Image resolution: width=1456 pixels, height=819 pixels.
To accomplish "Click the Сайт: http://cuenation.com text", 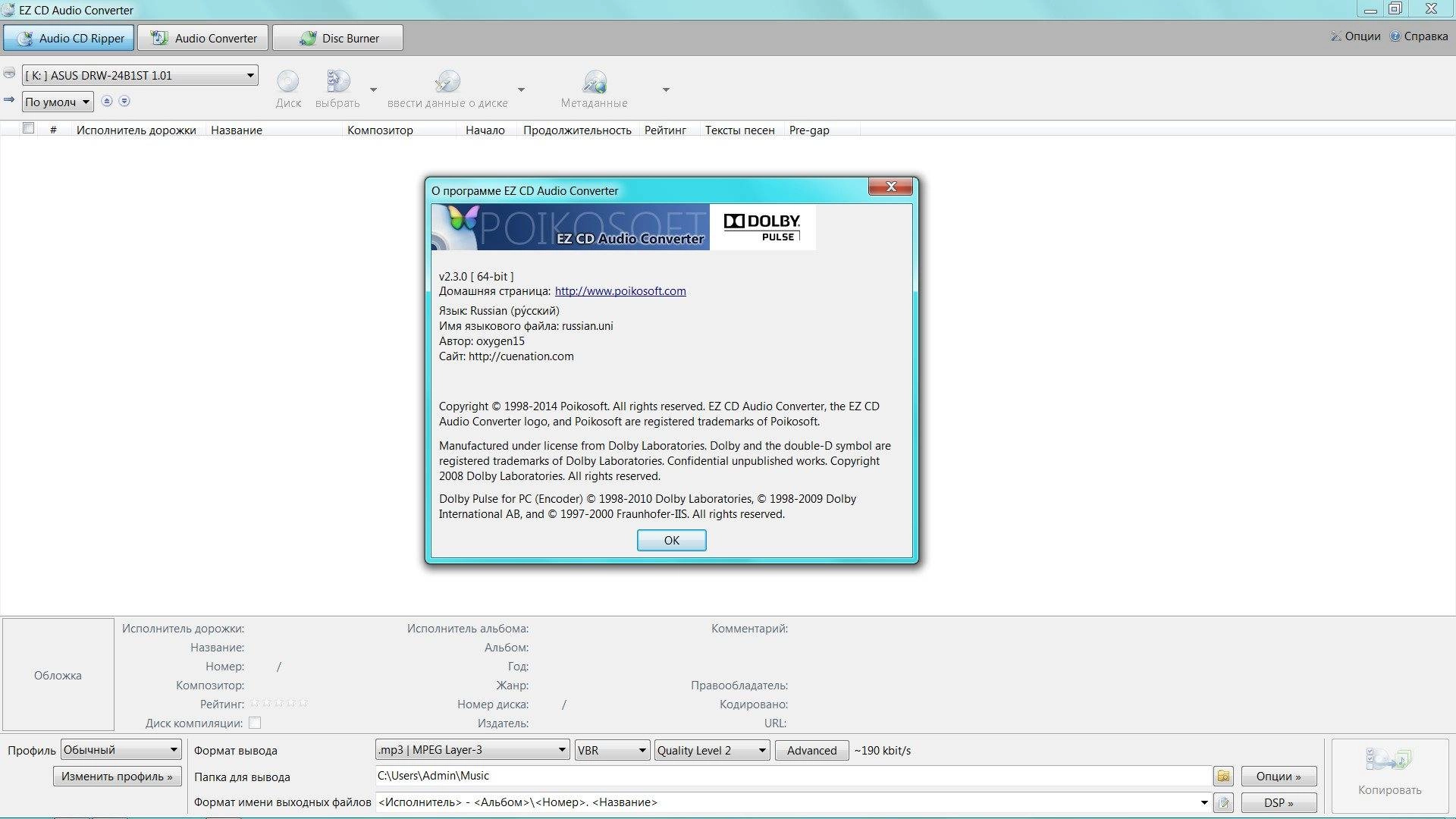I will click(x=507, y=356).
